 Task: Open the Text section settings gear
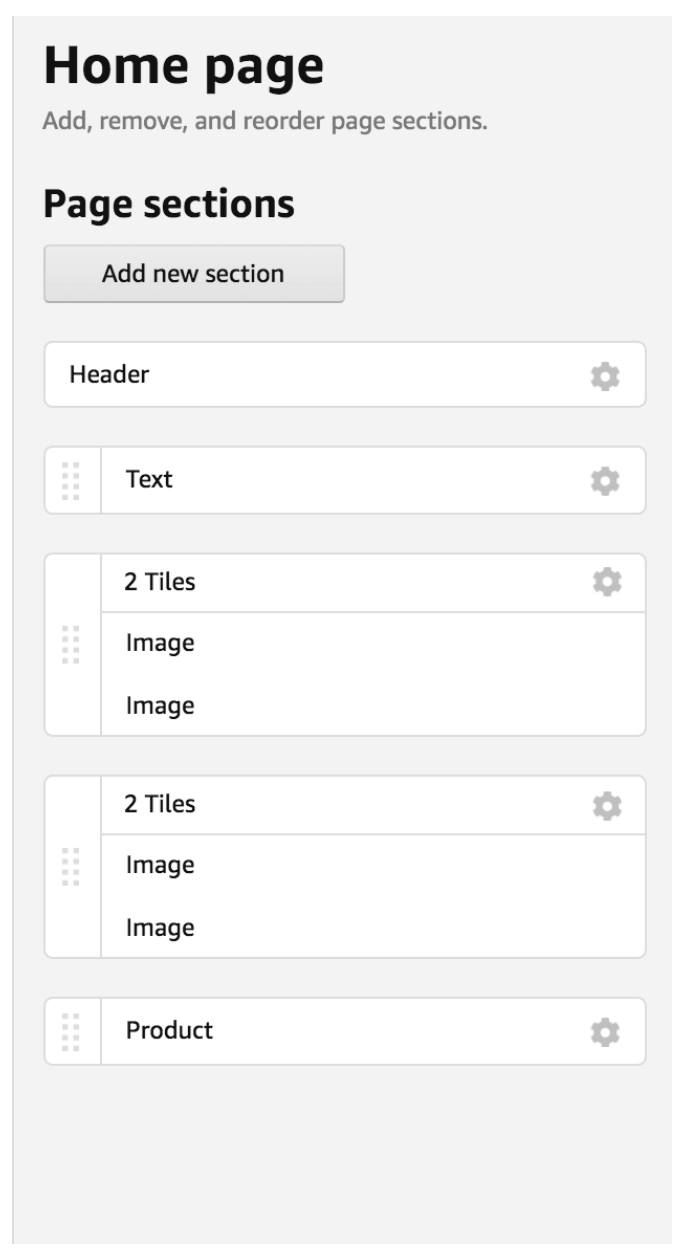click(605, 481)
